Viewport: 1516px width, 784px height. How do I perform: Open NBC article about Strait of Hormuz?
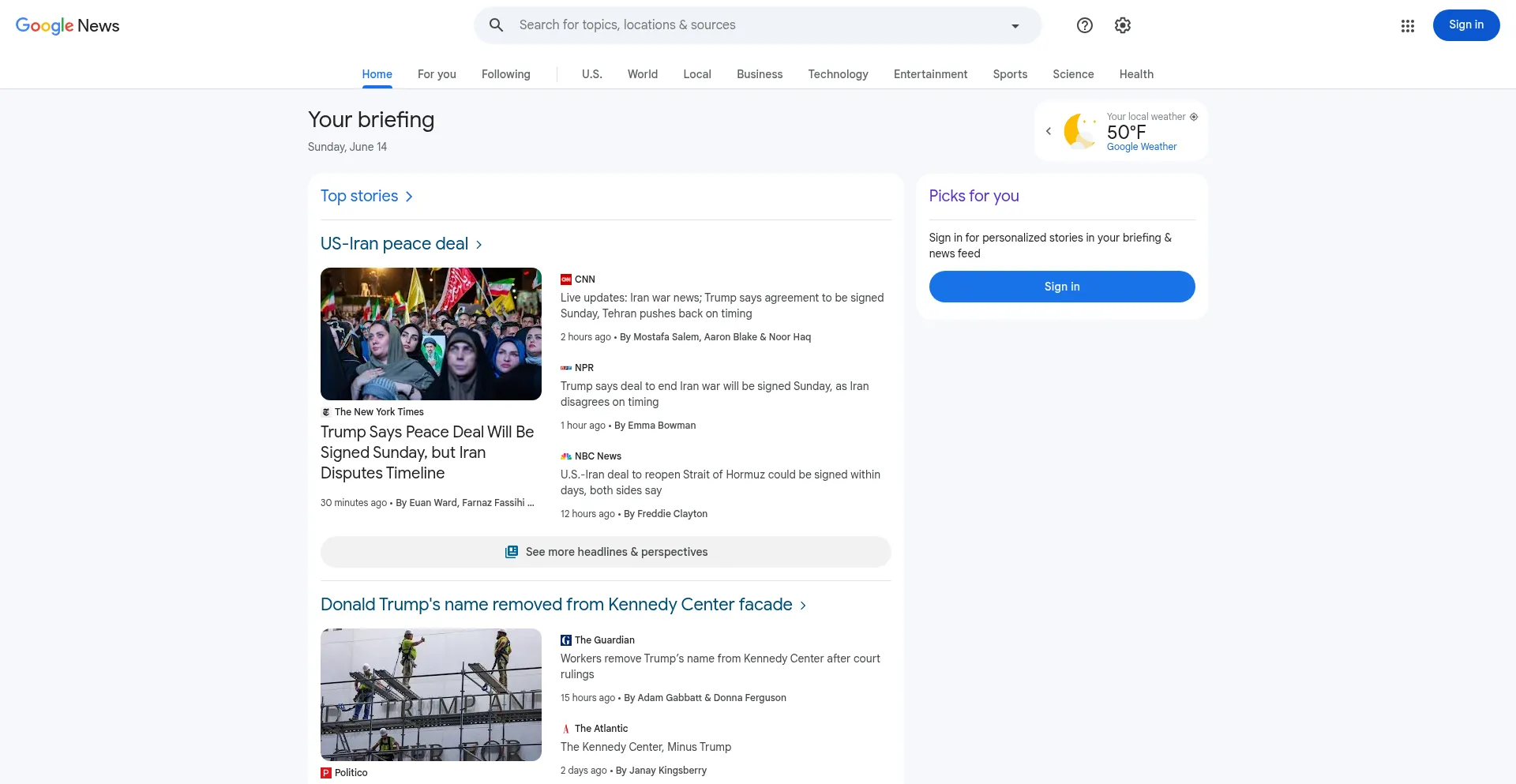(x=721, y=482)
